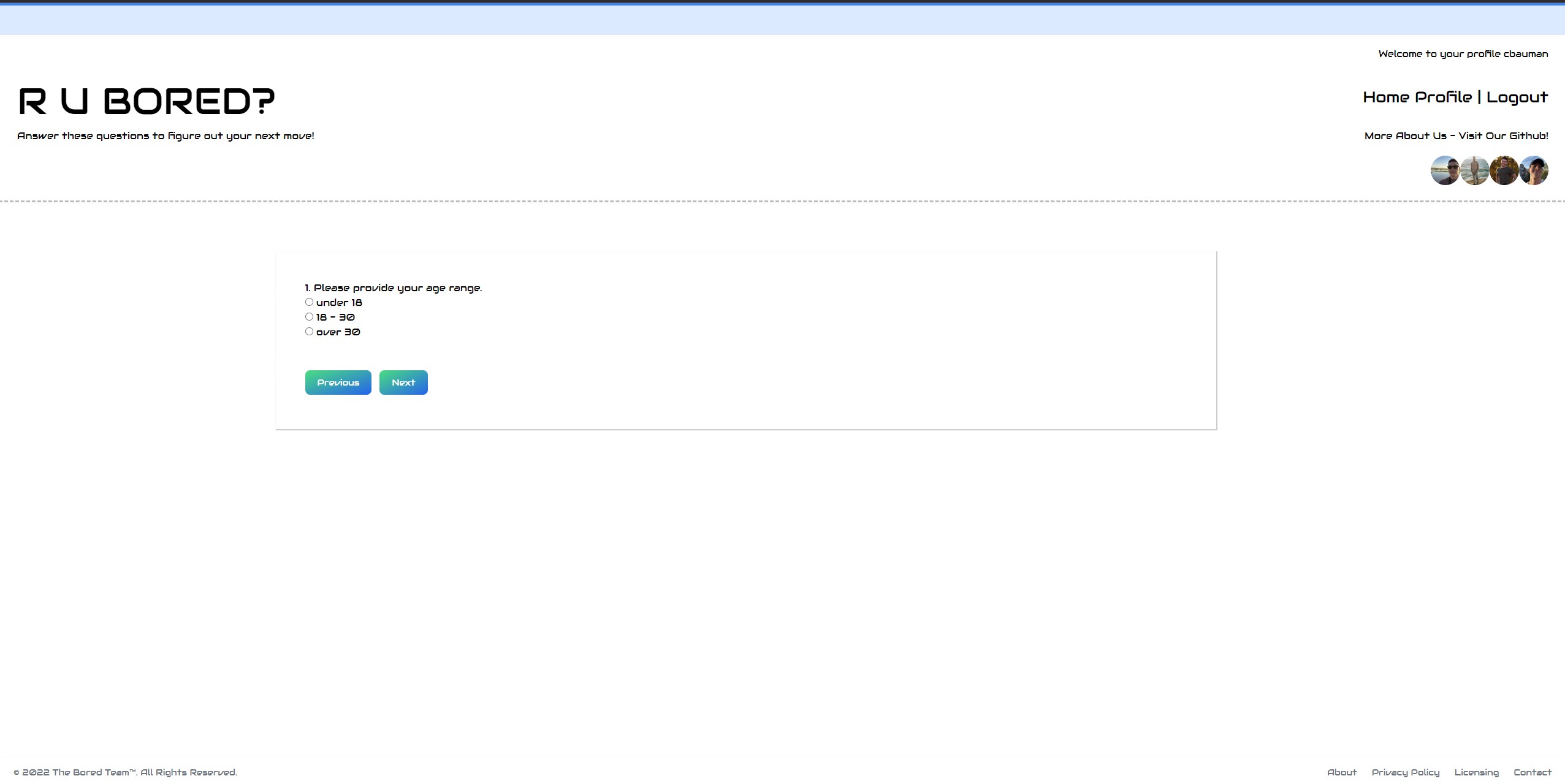Click 'More About Us - Visit Our Github!' text
This screenshot has height=784, width=1565.
tap(1456, 136)
